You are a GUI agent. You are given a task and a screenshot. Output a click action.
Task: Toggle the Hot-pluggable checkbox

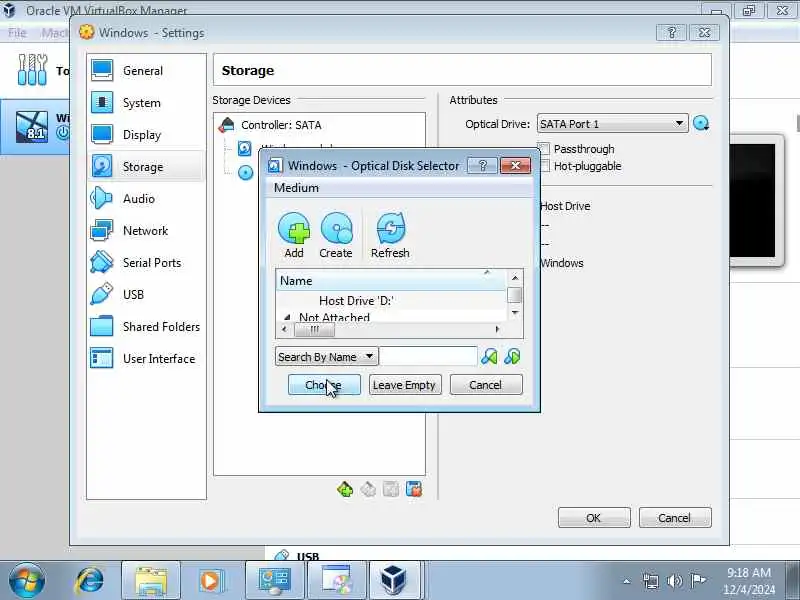(544, 166)
